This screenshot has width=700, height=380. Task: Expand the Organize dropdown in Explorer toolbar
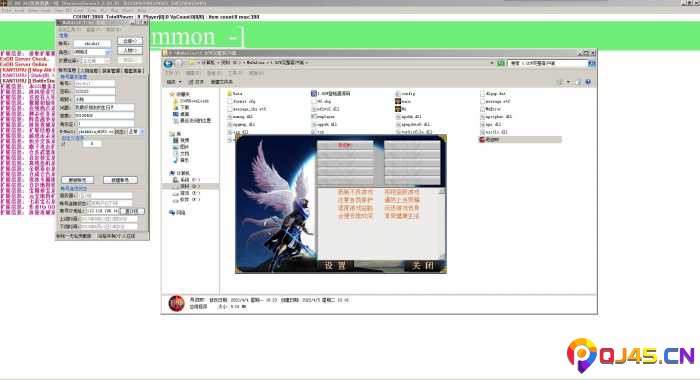pyautogui.click(x=174, y=82)
